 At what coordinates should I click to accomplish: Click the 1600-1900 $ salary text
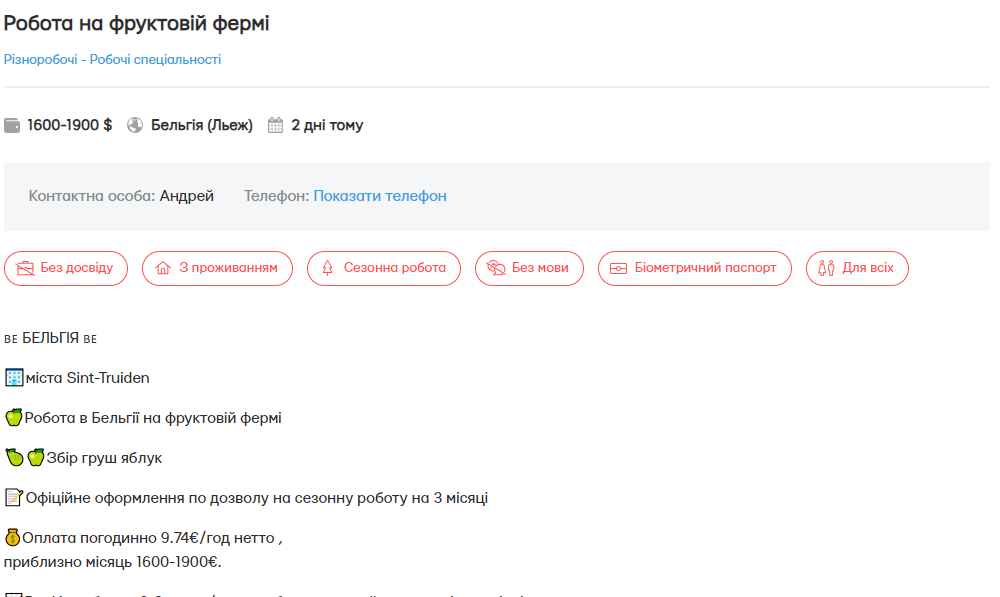[x=70, y=126]
